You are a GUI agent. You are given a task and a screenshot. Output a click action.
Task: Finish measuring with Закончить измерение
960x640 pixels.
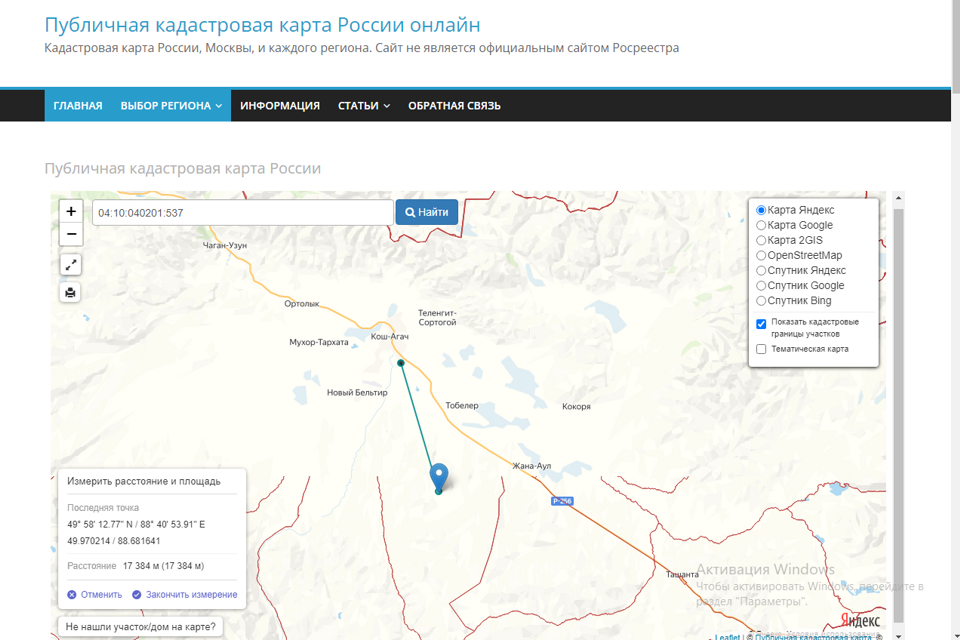[x=185, y=594]
